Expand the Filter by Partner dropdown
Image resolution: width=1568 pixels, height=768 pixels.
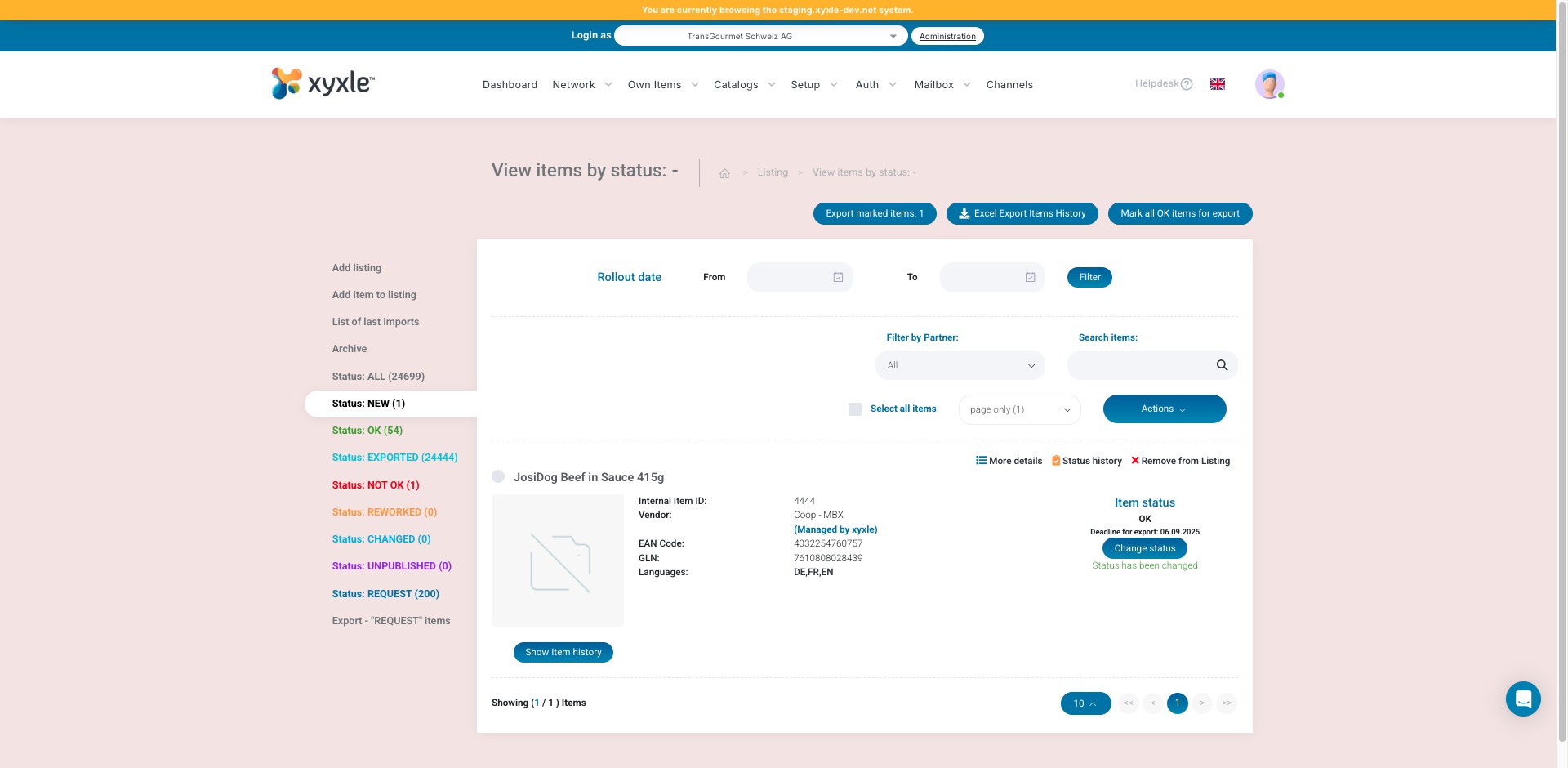click(x=960, y=365)
